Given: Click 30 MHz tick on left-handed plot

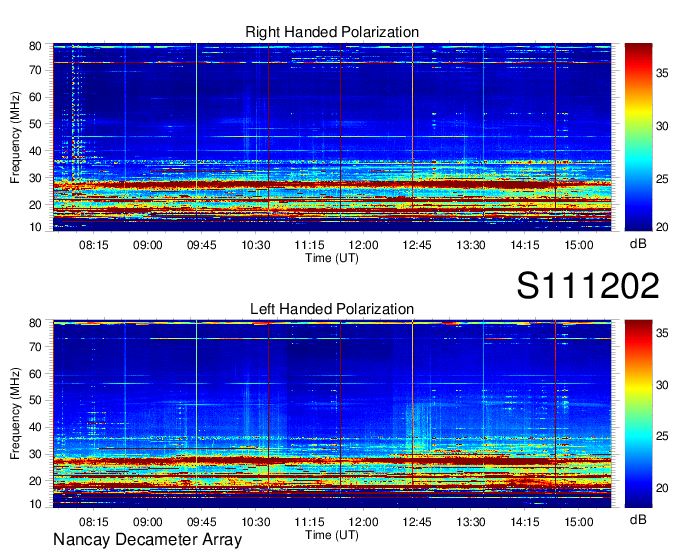Looking at the screenshot, I should [35, 454].
